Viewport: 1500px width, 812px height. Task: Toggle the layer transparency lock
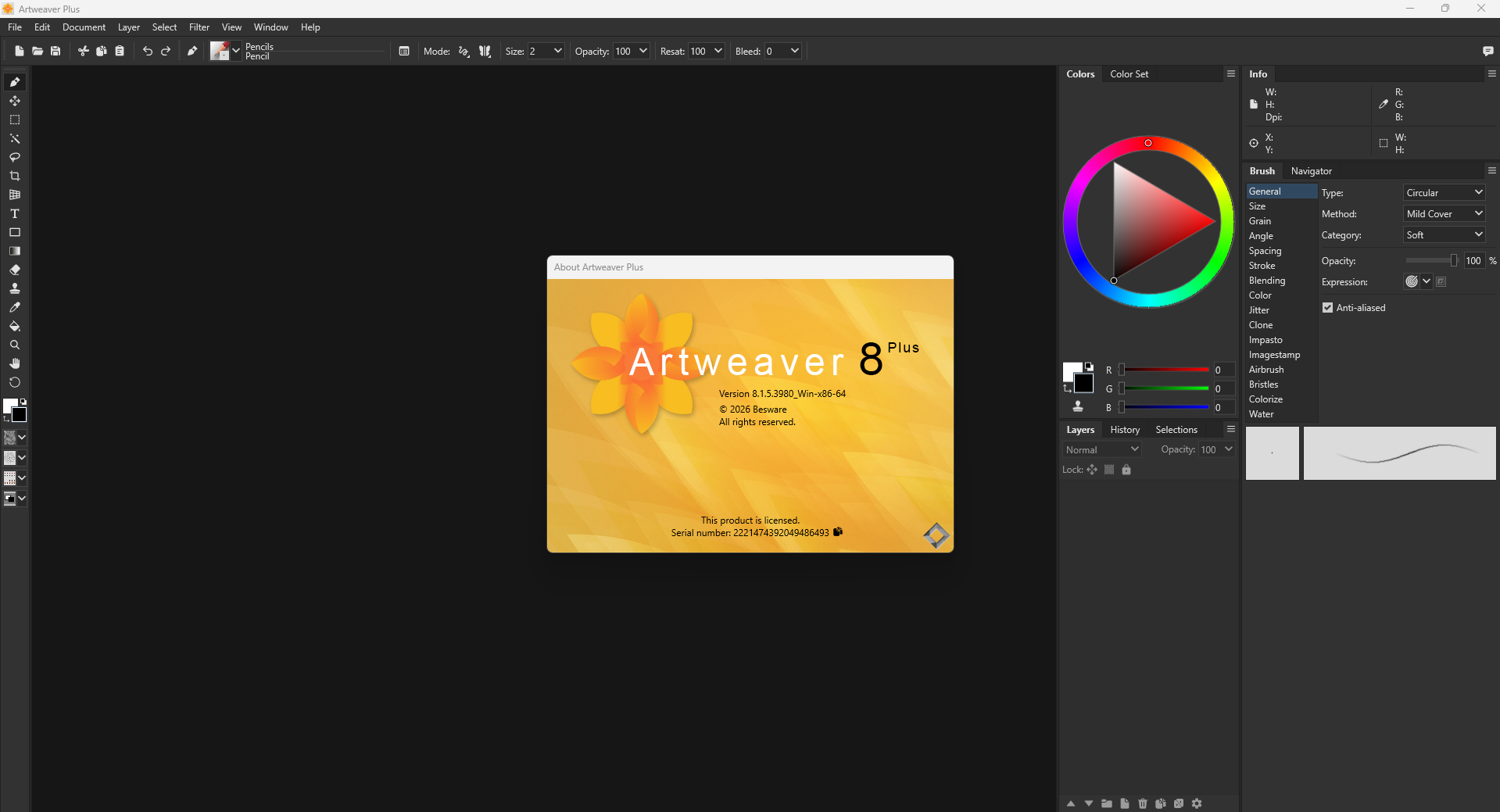tap(1109, 470)
